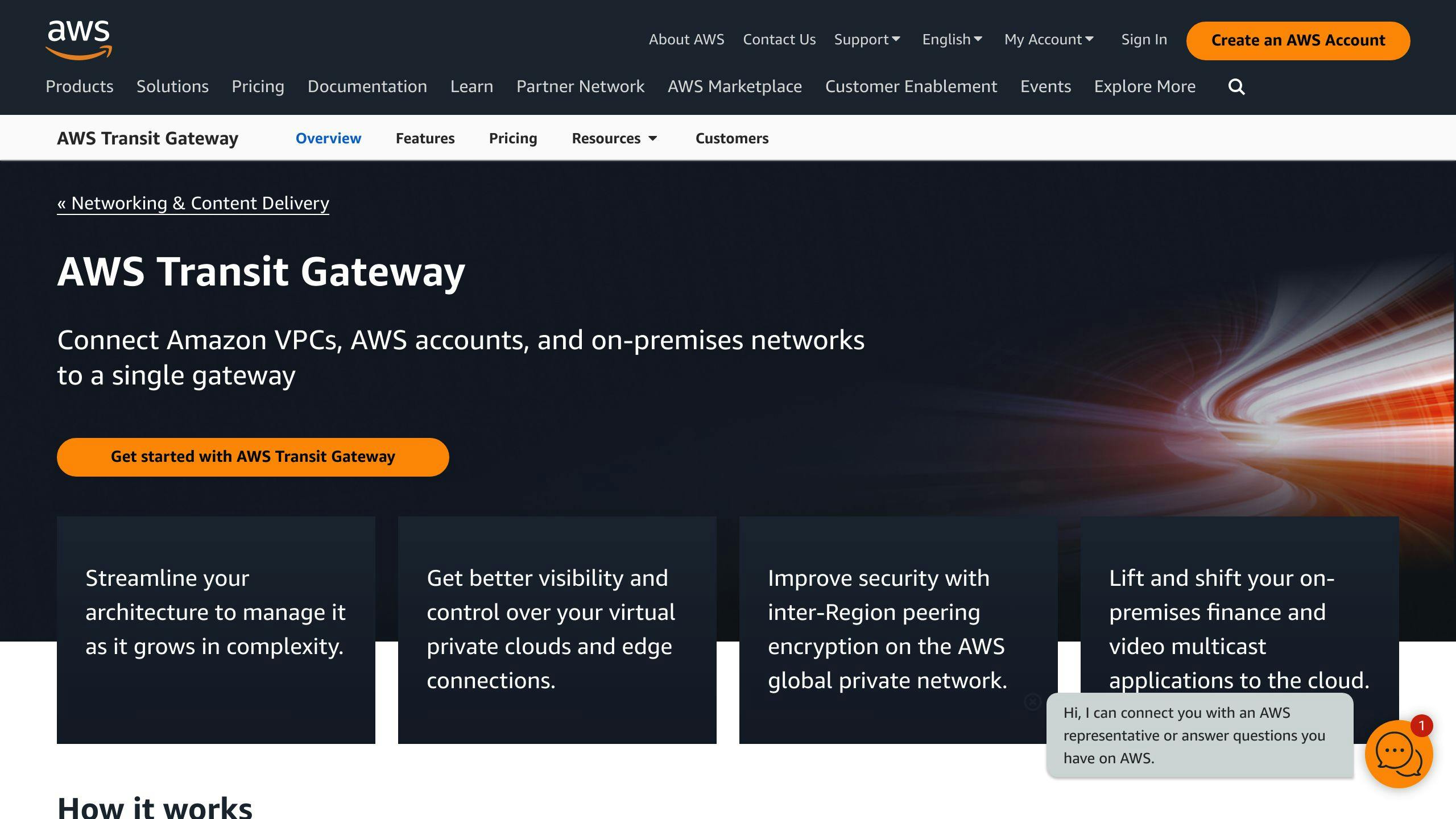The height and width of the screenshot is (819, 1456).
Task: Open the English language selector
Action: (x=952, y=38)
